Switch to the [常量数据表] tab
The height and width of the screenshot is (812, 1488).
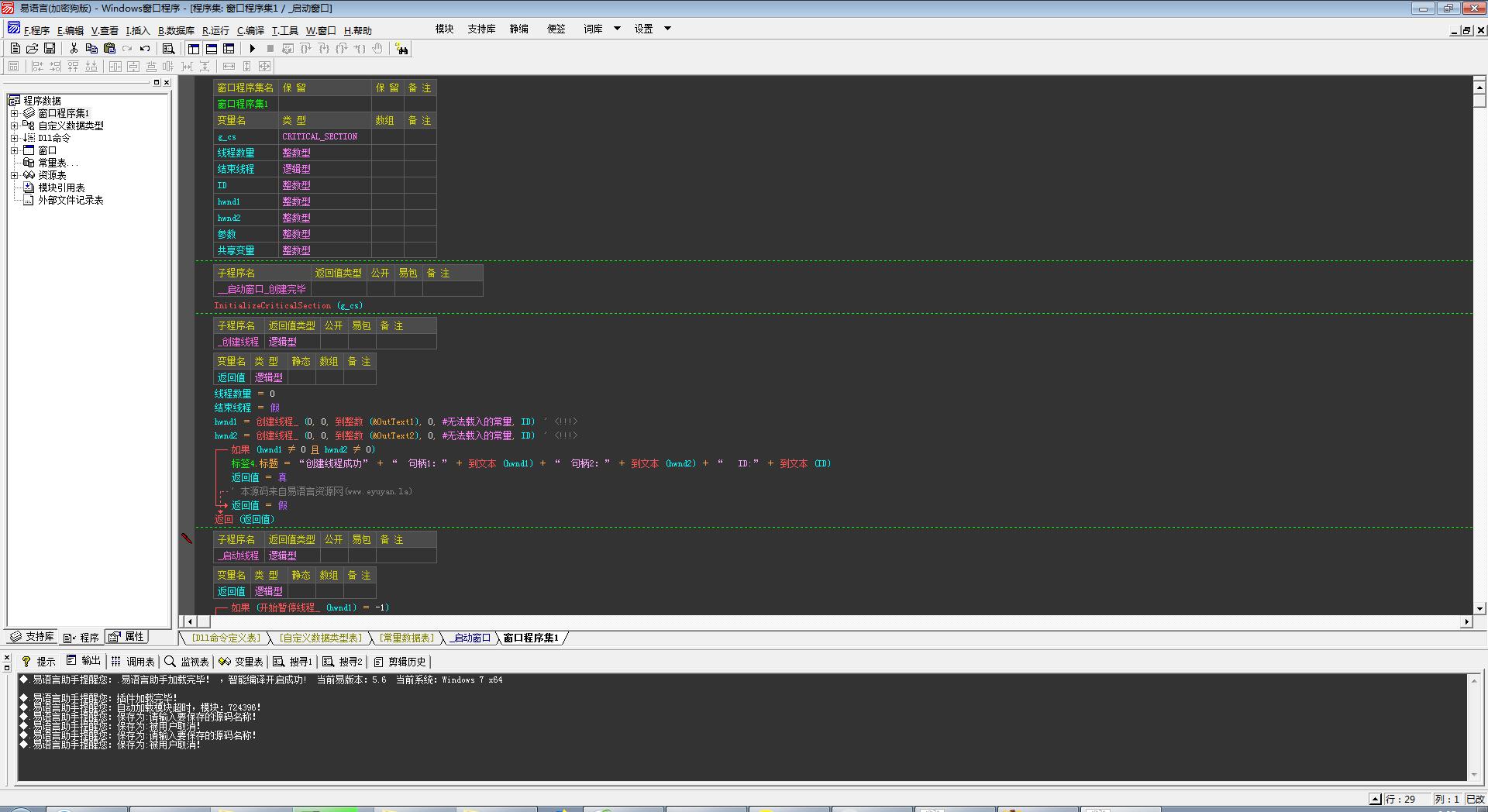[x=407, y=638]
